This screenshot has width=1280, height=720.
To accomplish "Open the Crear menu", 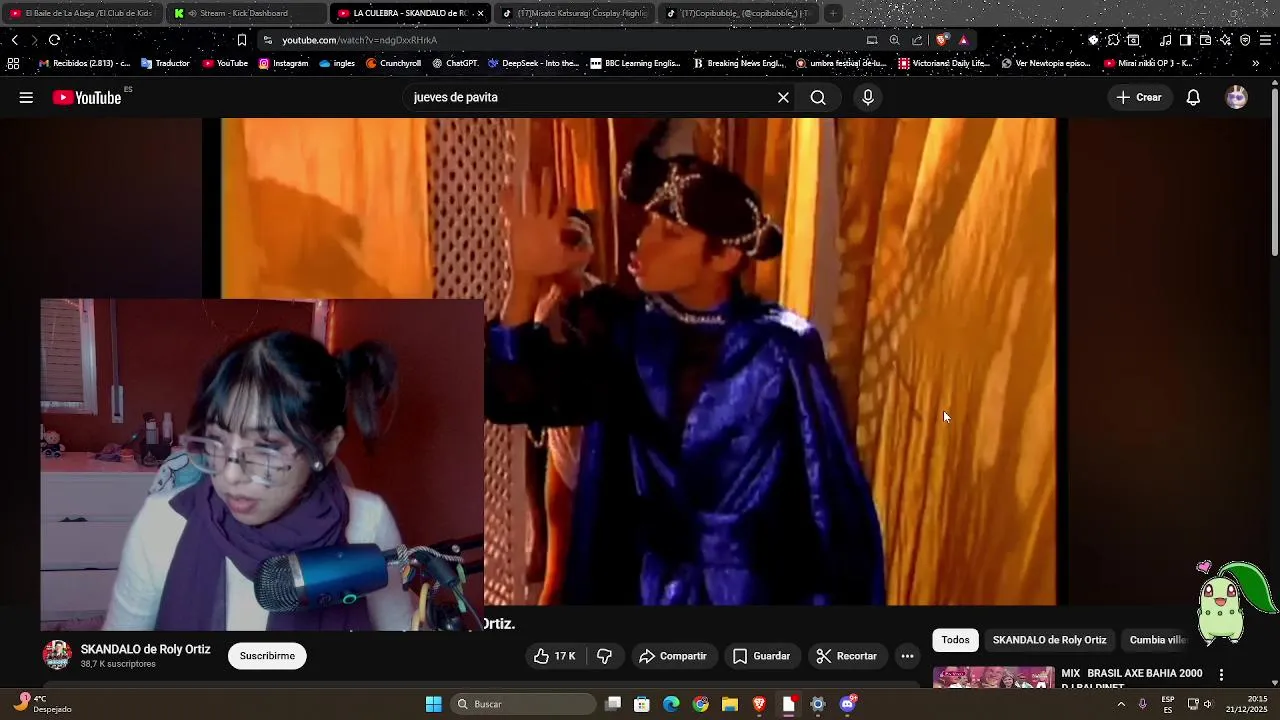I will click(1139, 97).
